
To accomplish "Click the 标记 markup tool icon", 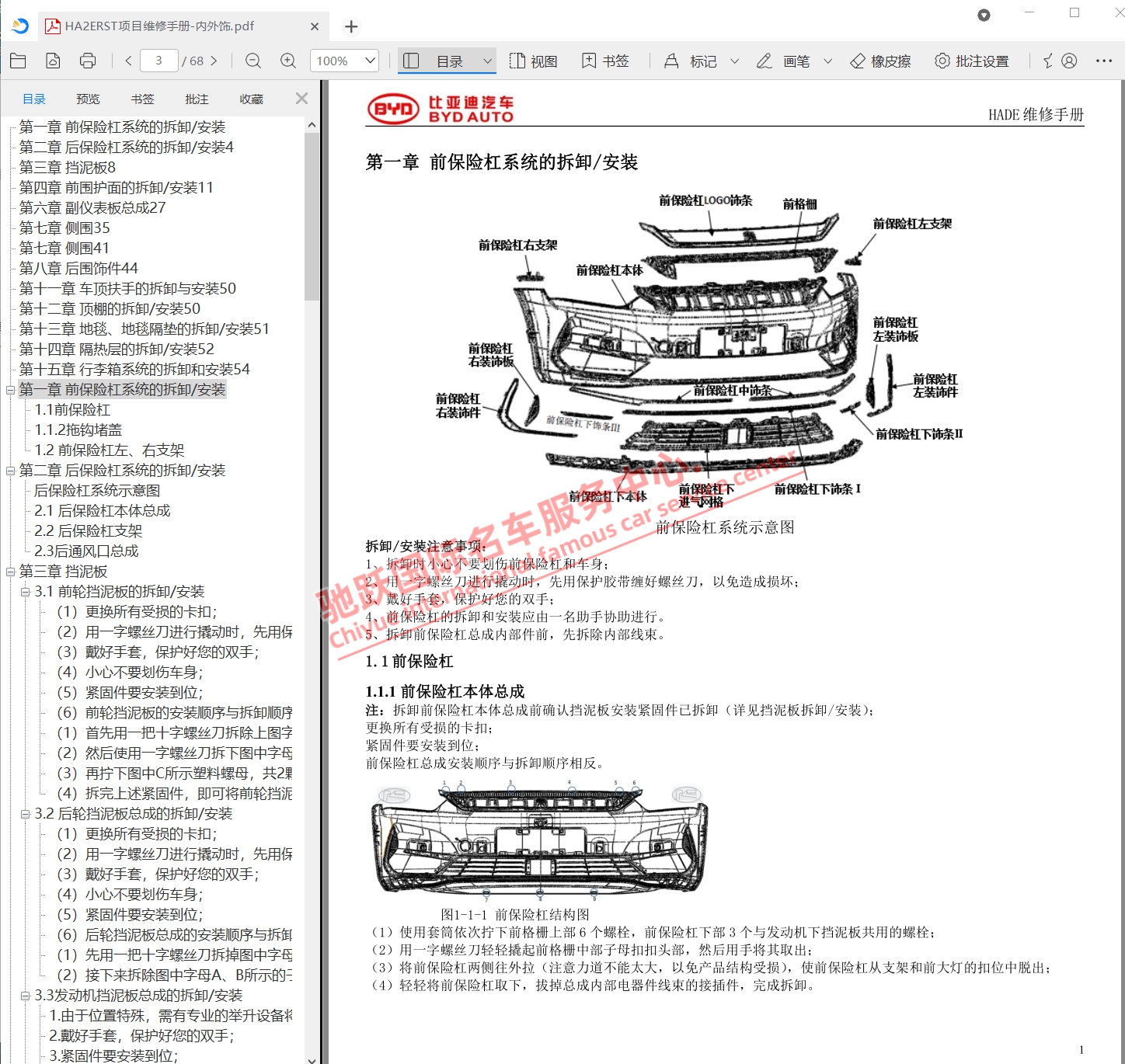I will (692, 60).
